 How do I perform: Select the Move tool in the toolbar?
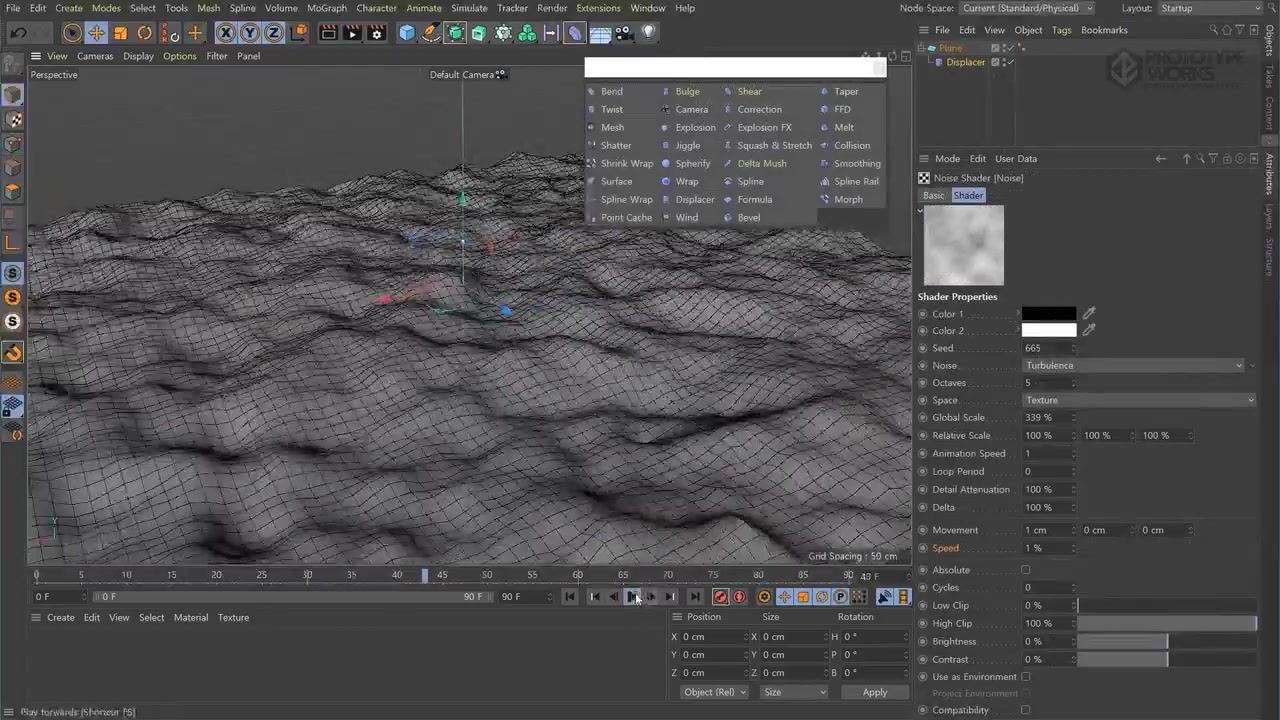pyautogui.click(x=96, y=32)
